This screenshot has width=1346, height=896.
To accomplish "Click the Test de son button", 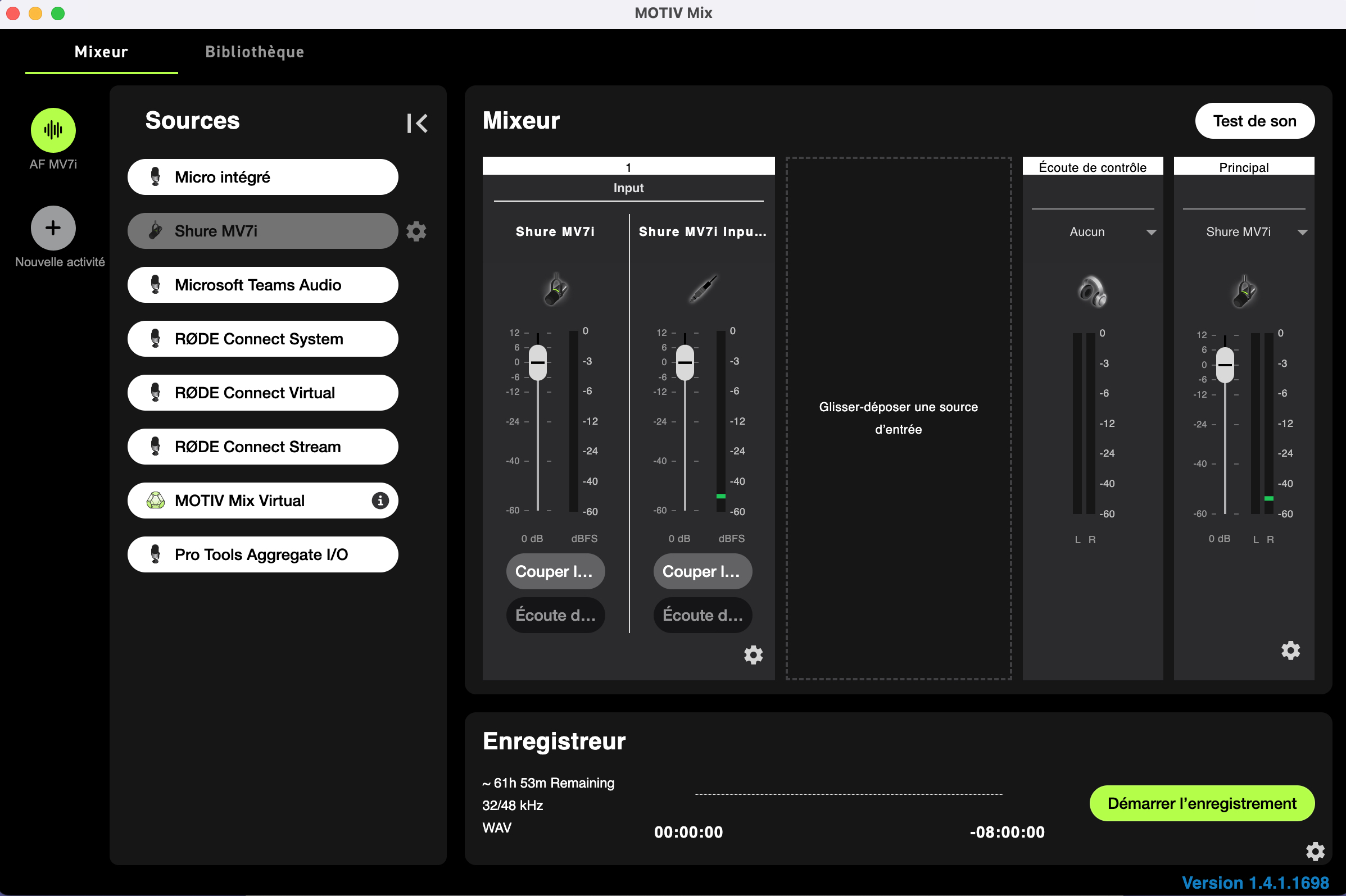I will 1254,121.
